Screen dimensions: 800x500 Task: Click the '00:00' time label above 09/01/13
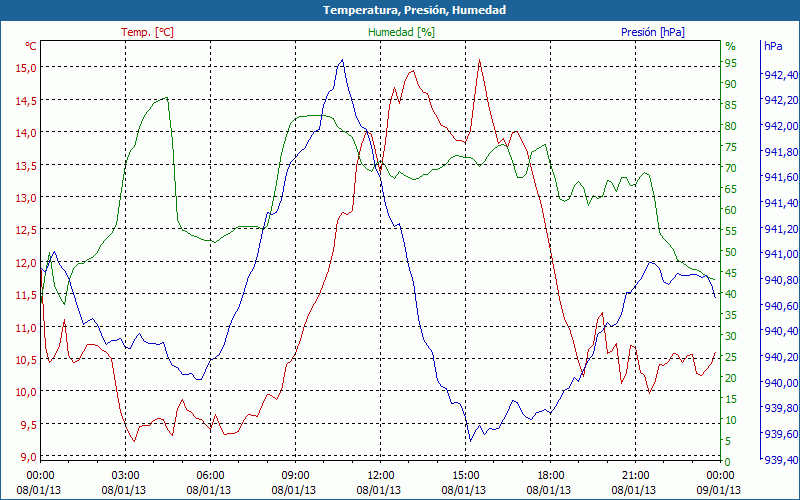(x=720, y=476)
